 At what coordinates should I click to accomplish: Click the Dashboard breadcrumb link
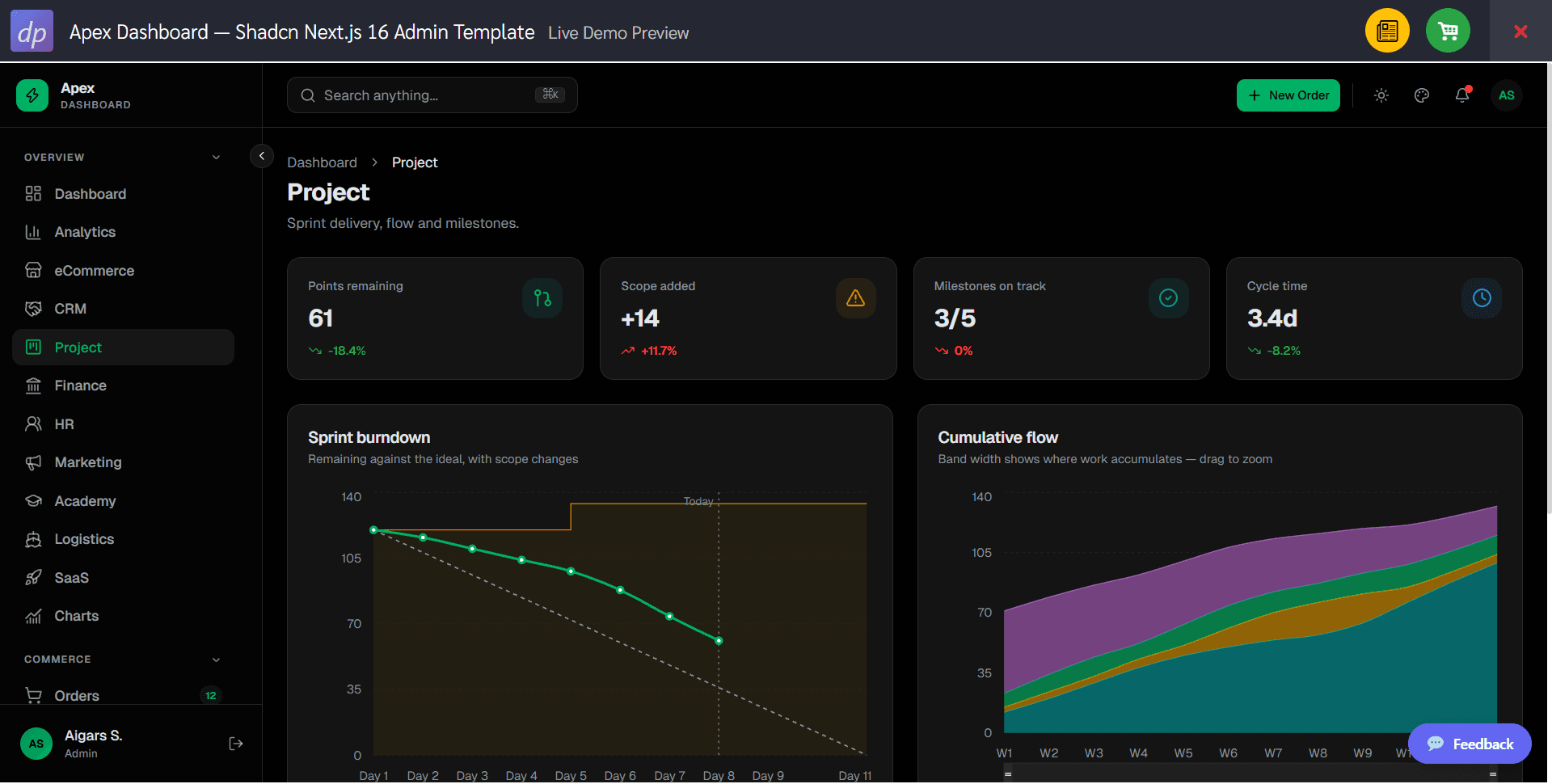(x=322, y=162)
